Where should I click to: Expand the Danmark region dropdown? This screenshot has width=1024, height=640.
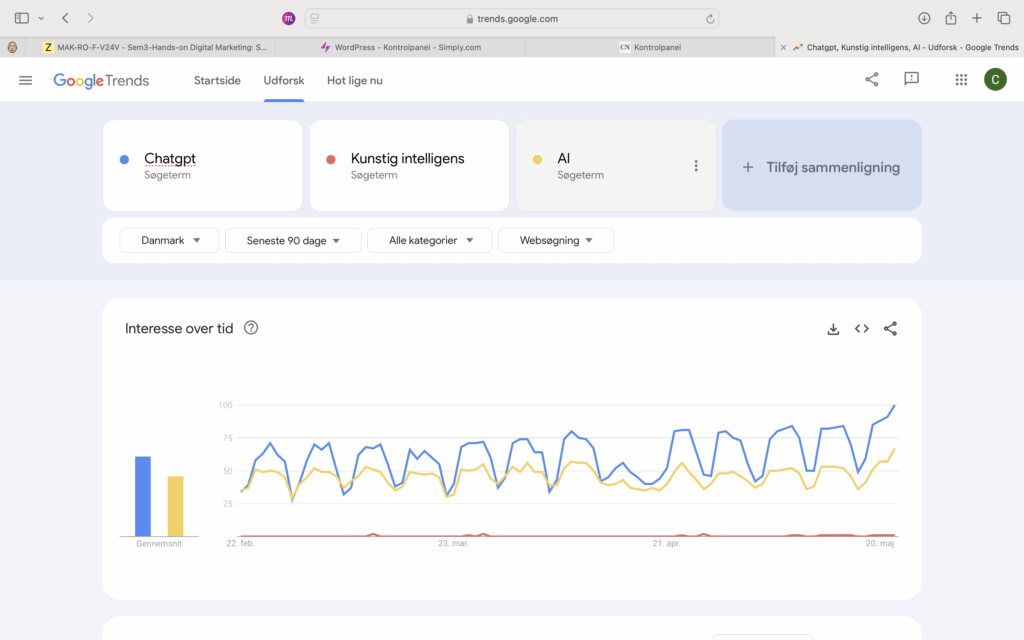coord(169,240)
